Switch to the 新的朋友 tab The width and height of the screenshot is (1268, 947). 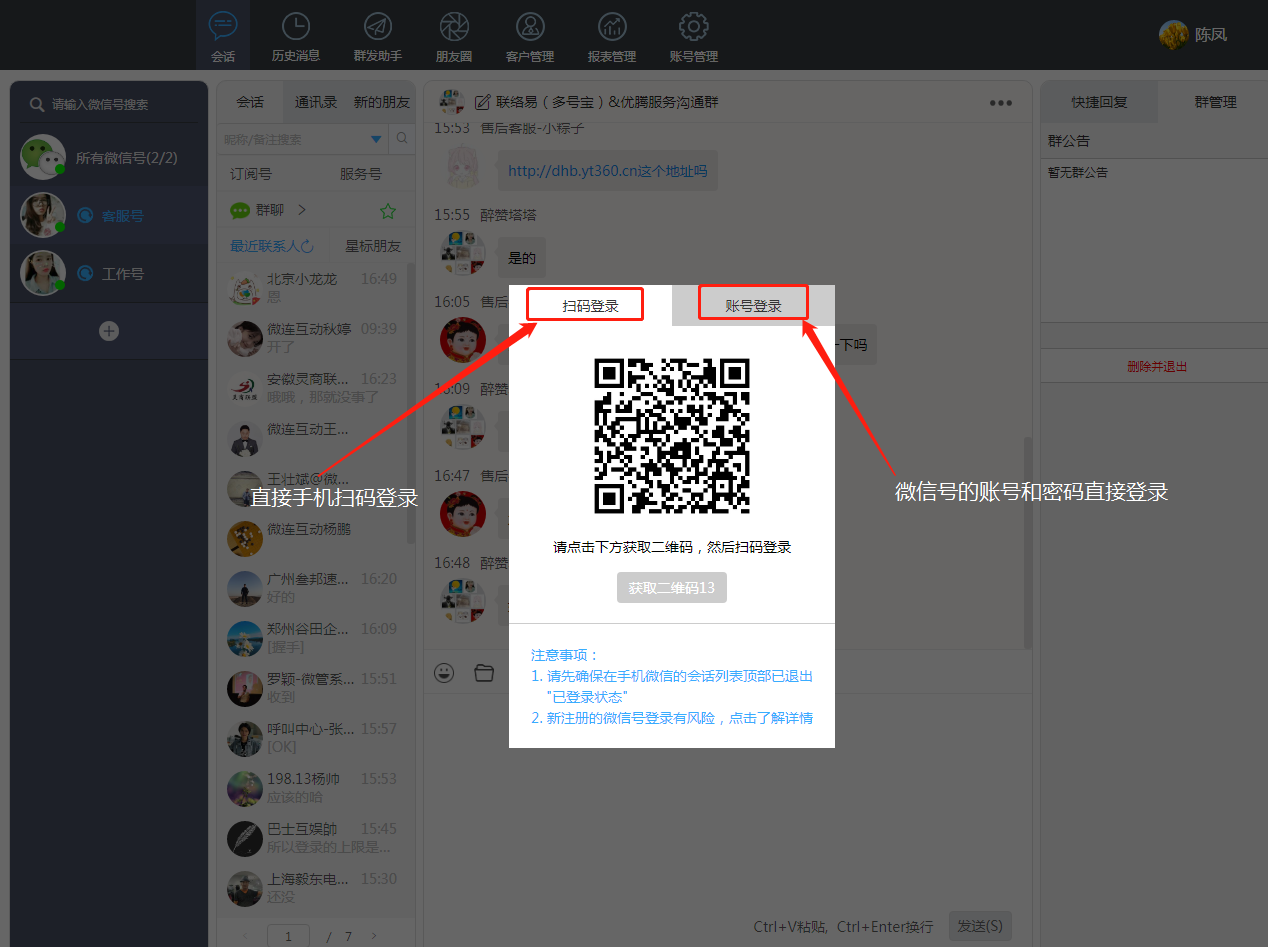click(x=382, y=101)
